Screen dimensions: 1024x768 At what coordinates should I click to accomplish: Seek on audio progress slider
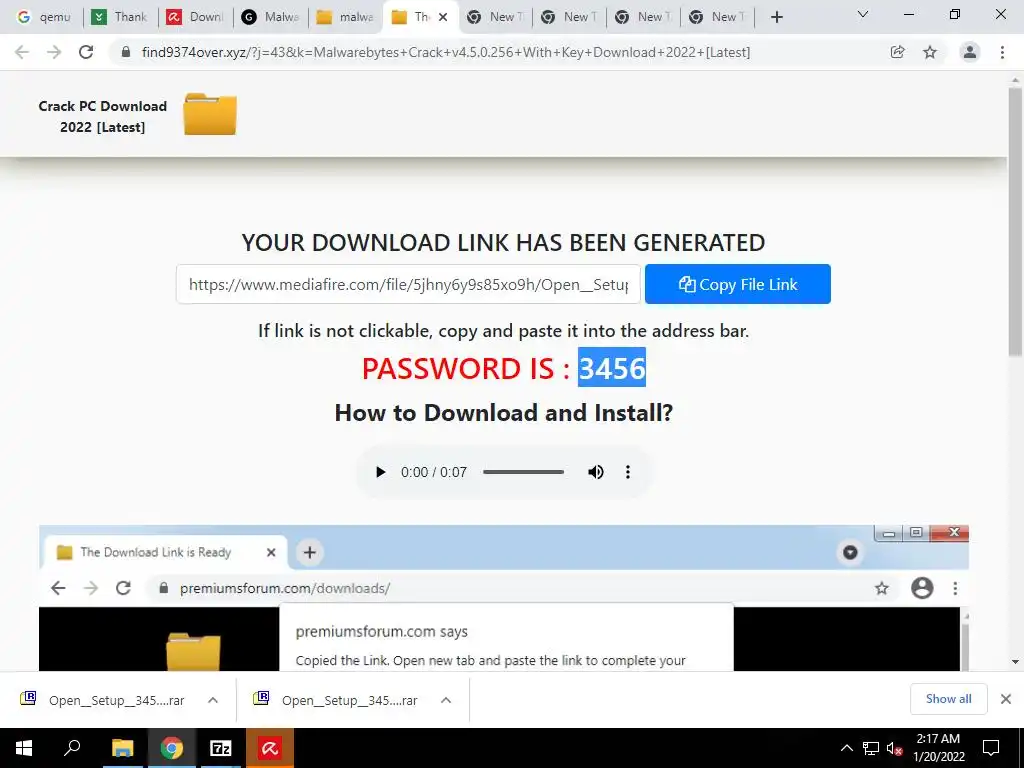(523, 472)
